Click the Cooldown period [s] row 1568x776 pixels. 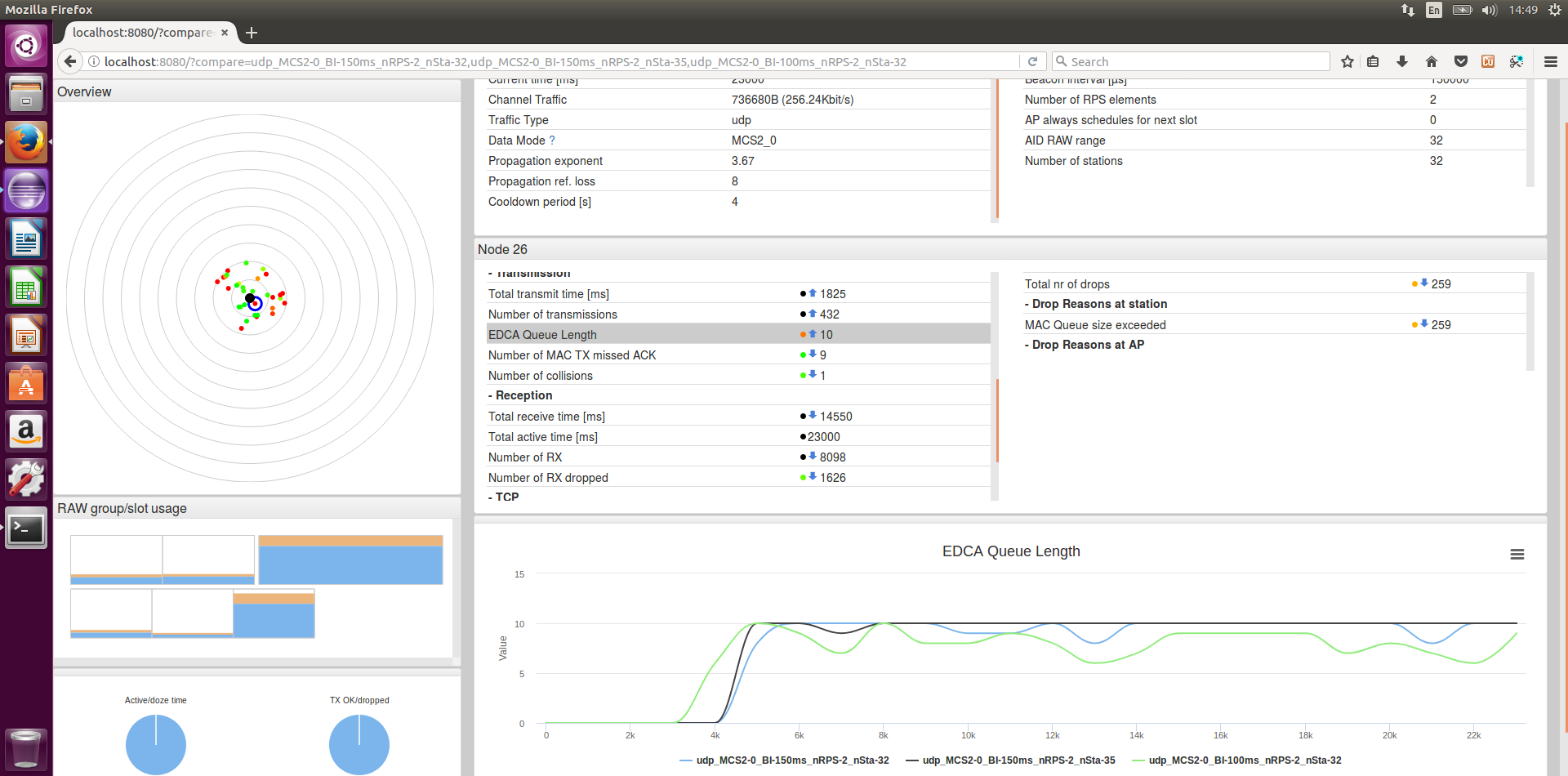[x=738, y=202]
